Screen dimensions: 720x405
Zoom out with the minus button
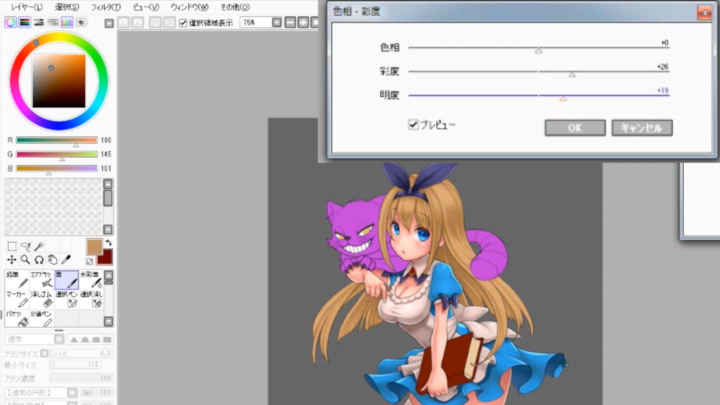coord(290,22)
